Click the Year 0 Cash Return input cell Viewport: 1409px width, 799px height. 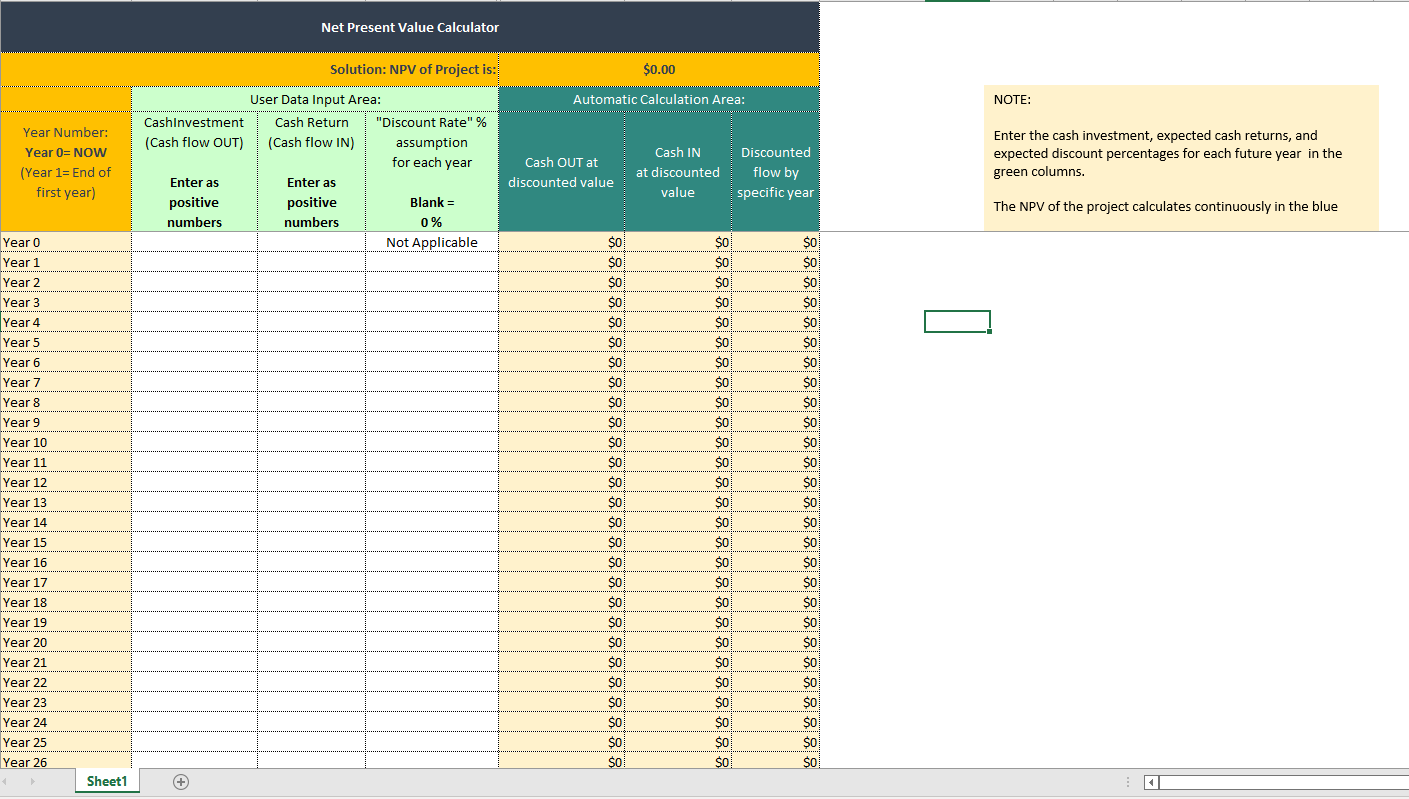coord(311,242)
